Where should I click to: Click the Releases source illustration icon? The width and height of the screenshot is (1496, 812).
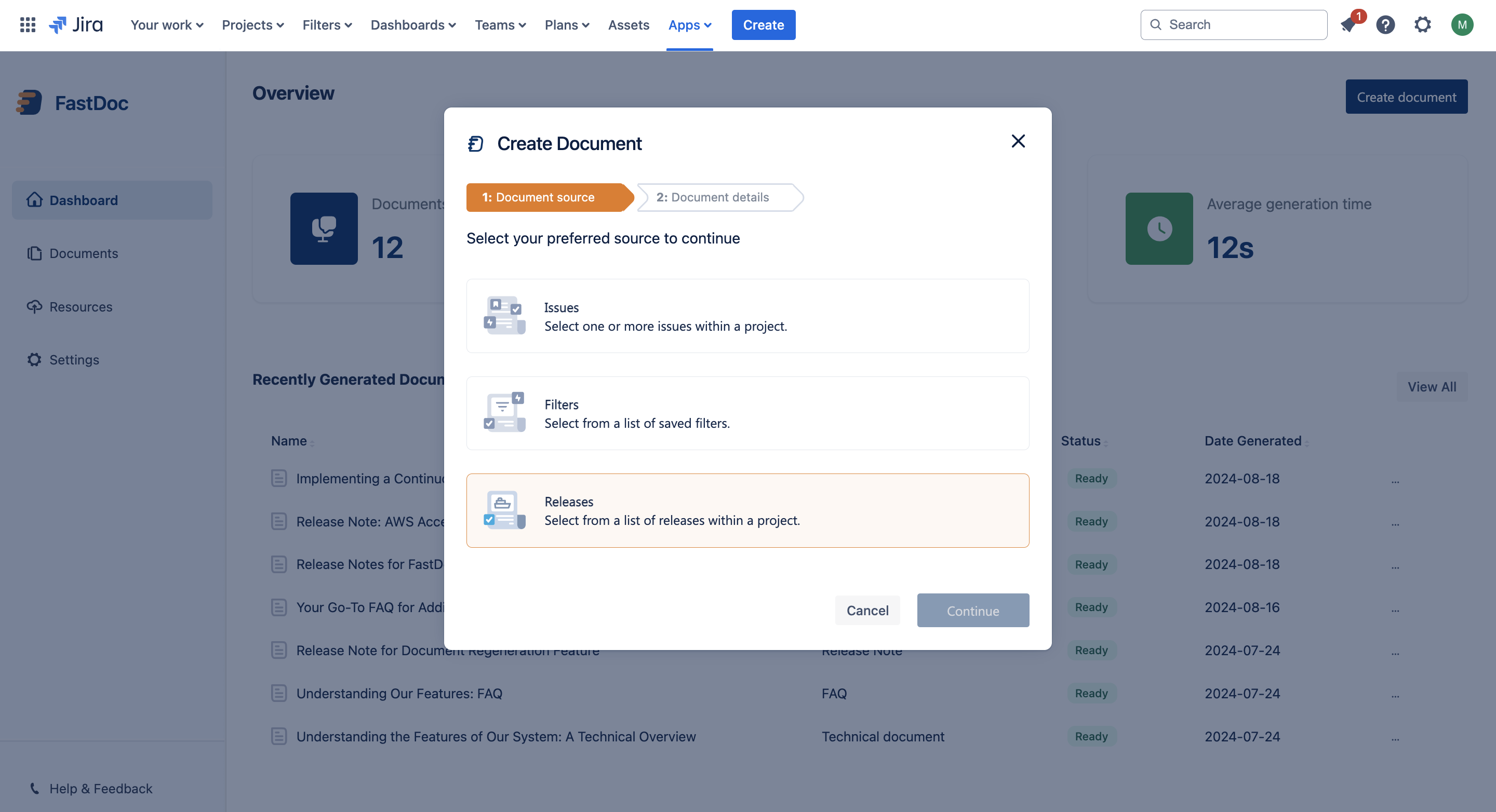pos(504,510)
